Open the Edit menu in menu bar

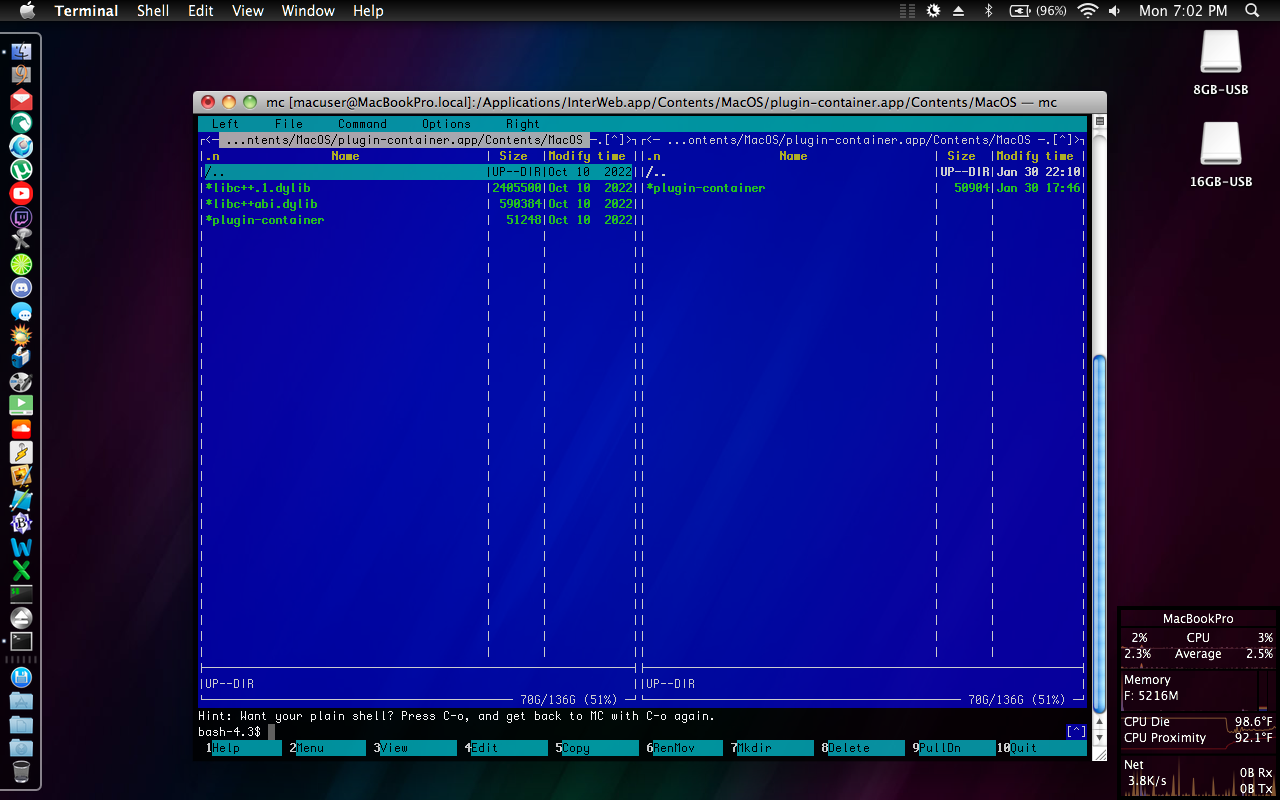[x=201, y=11]
